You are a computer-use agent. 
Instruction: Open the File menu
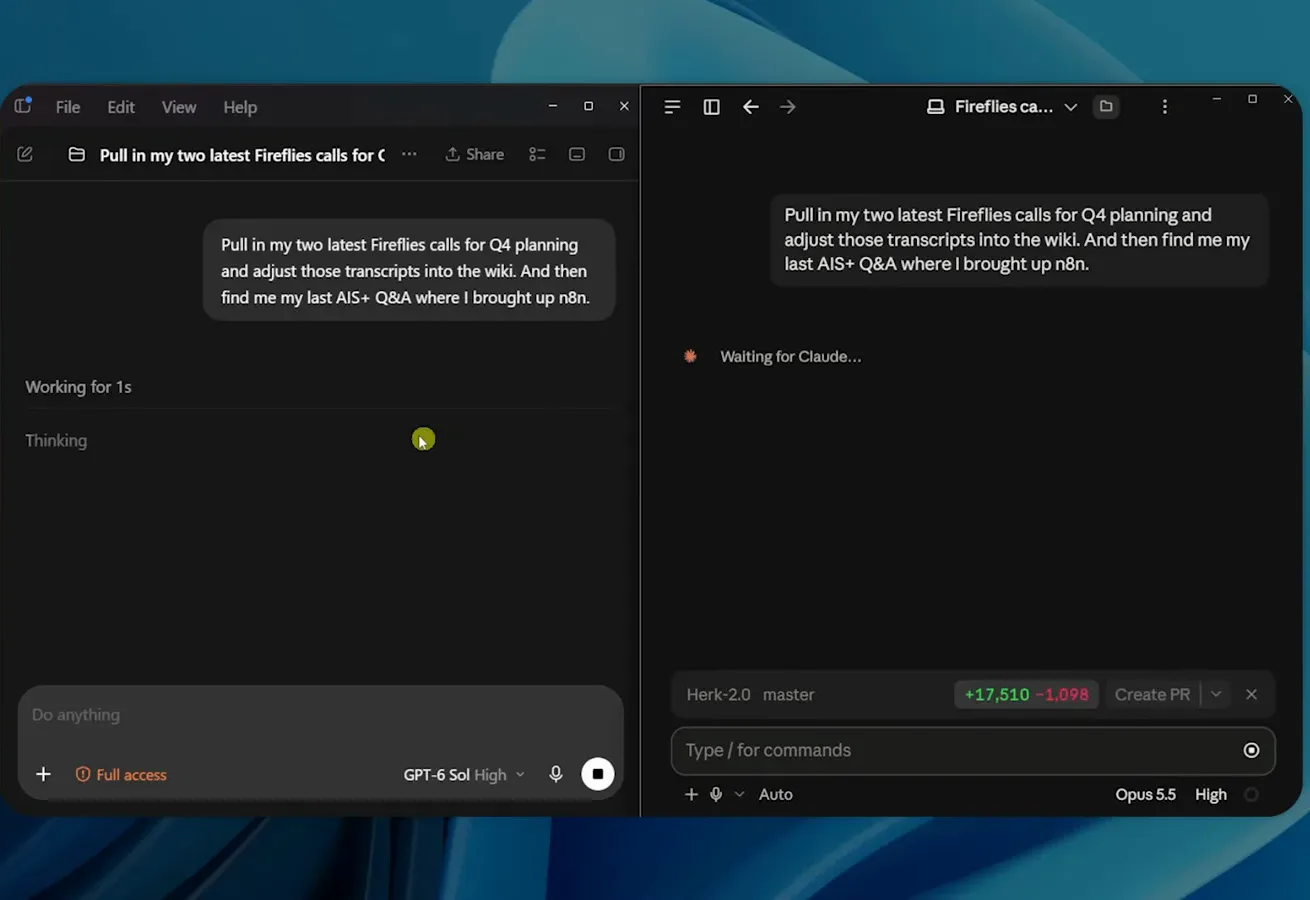pos(68,107)
